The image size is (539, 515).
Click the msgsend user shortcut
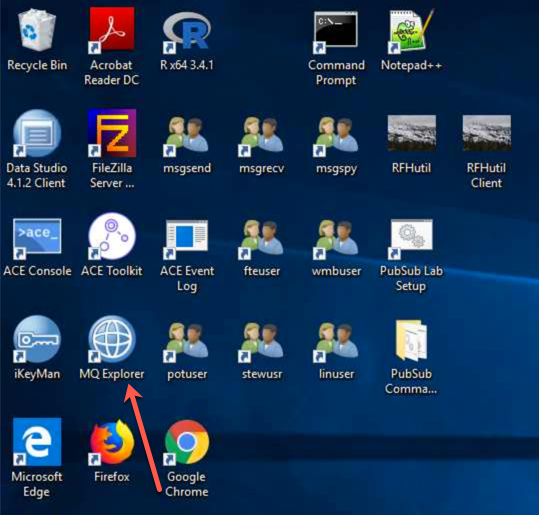[186, 136]
